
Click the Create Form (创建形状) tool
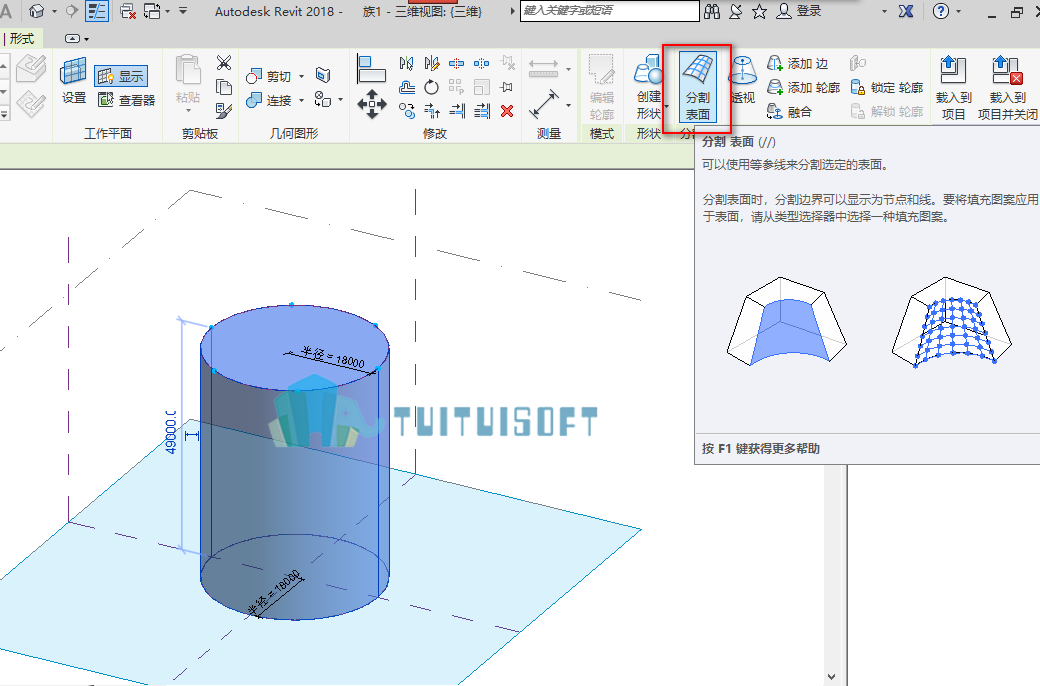[x=648, y=87]
